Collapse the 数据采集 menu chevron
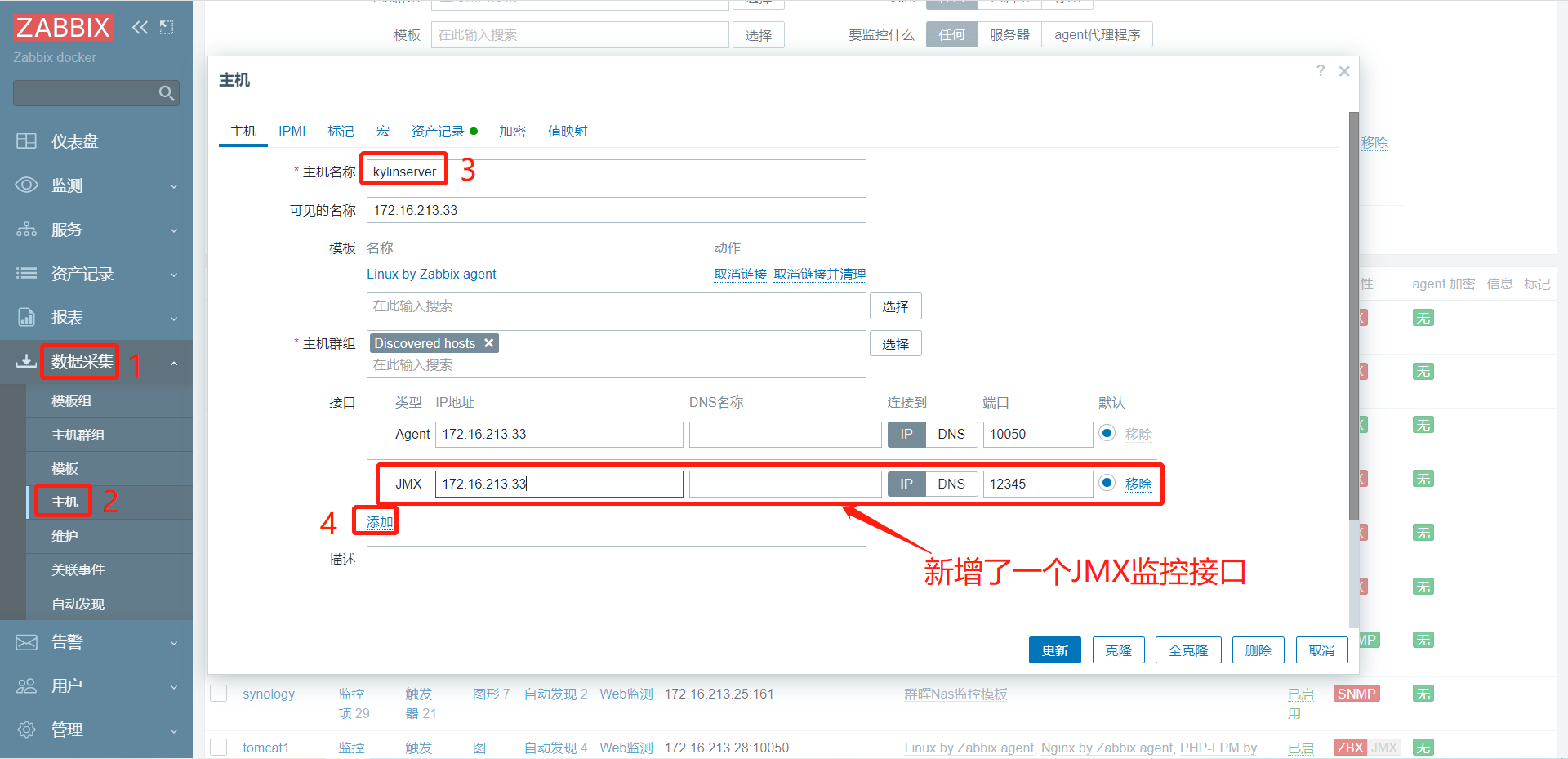This screenshot has width=1568, height=759. 174,363
